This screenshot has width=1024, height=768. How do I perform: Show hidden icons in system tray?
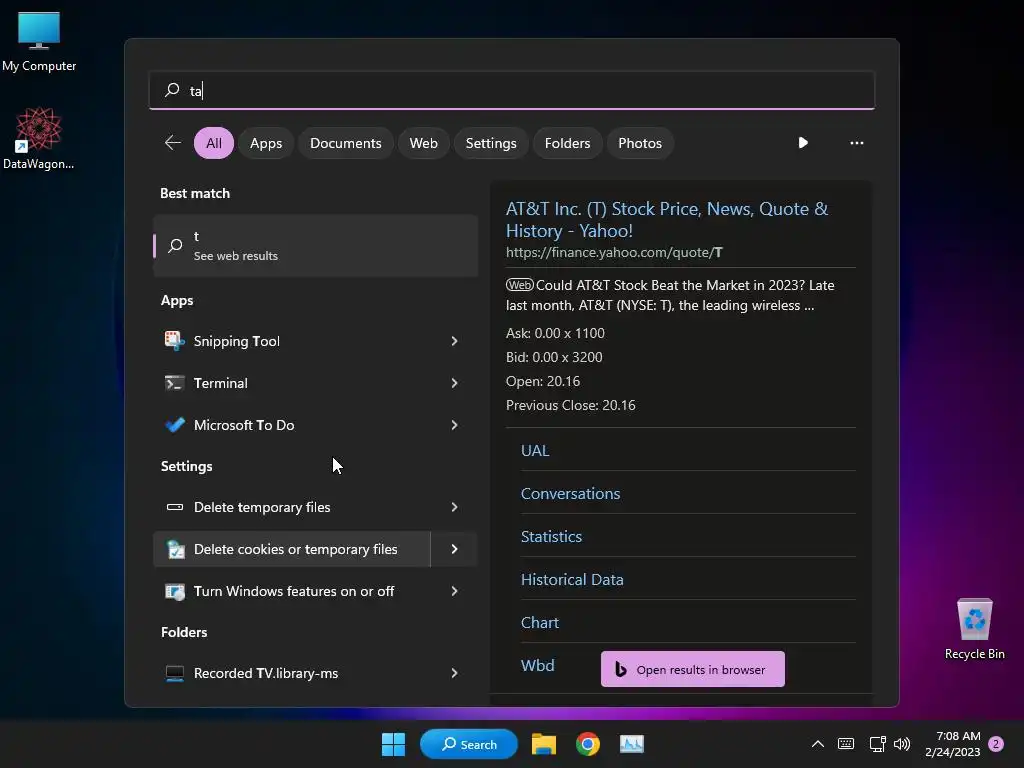[817, 744]
